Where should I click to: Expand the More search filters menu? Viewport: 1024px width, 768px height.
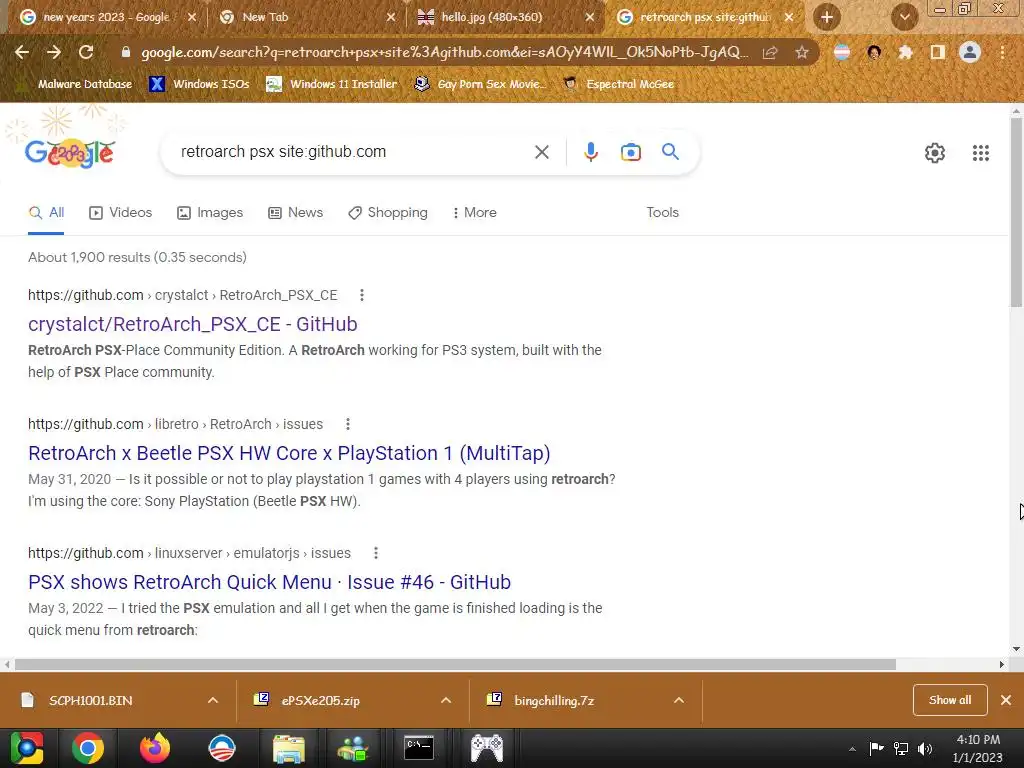pyautogui.click(x=475, y=213)
